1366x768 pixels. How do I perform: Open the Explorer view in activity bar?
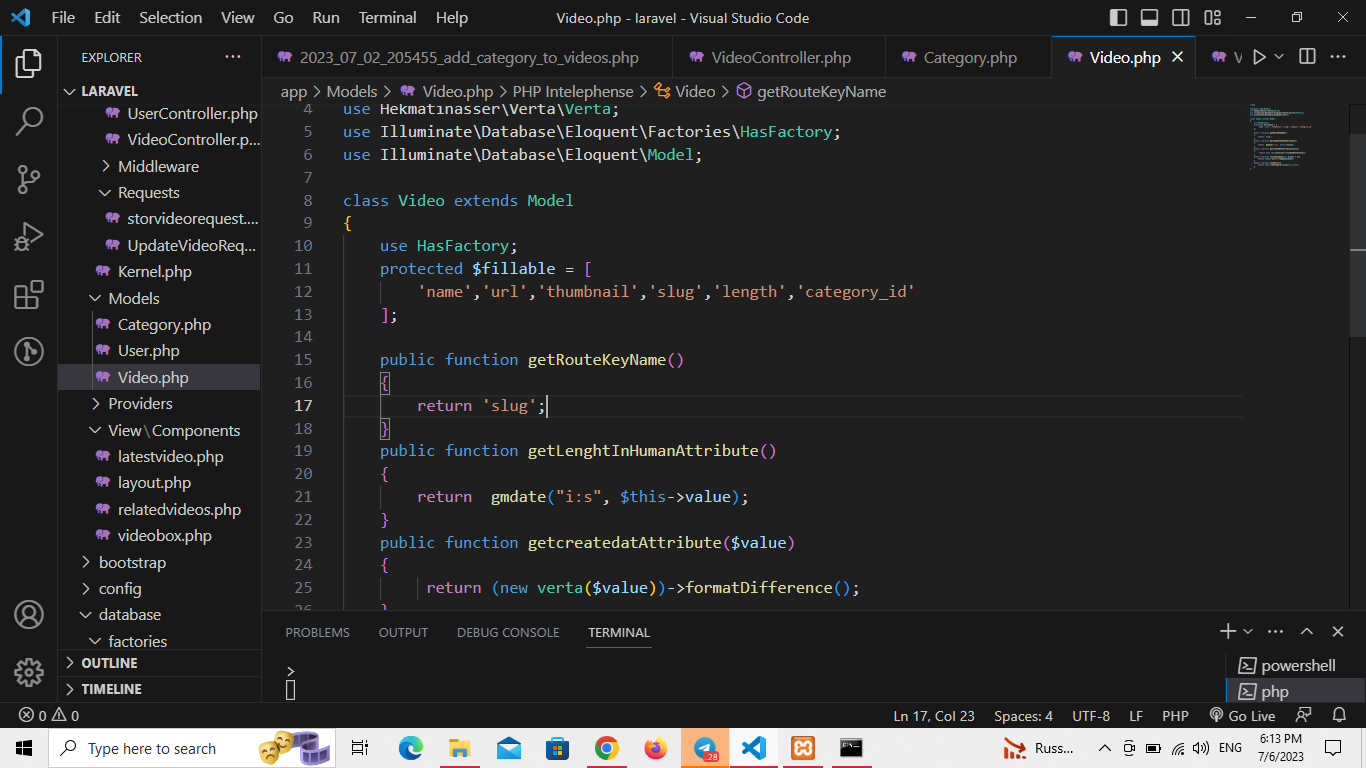pos(28,64)
